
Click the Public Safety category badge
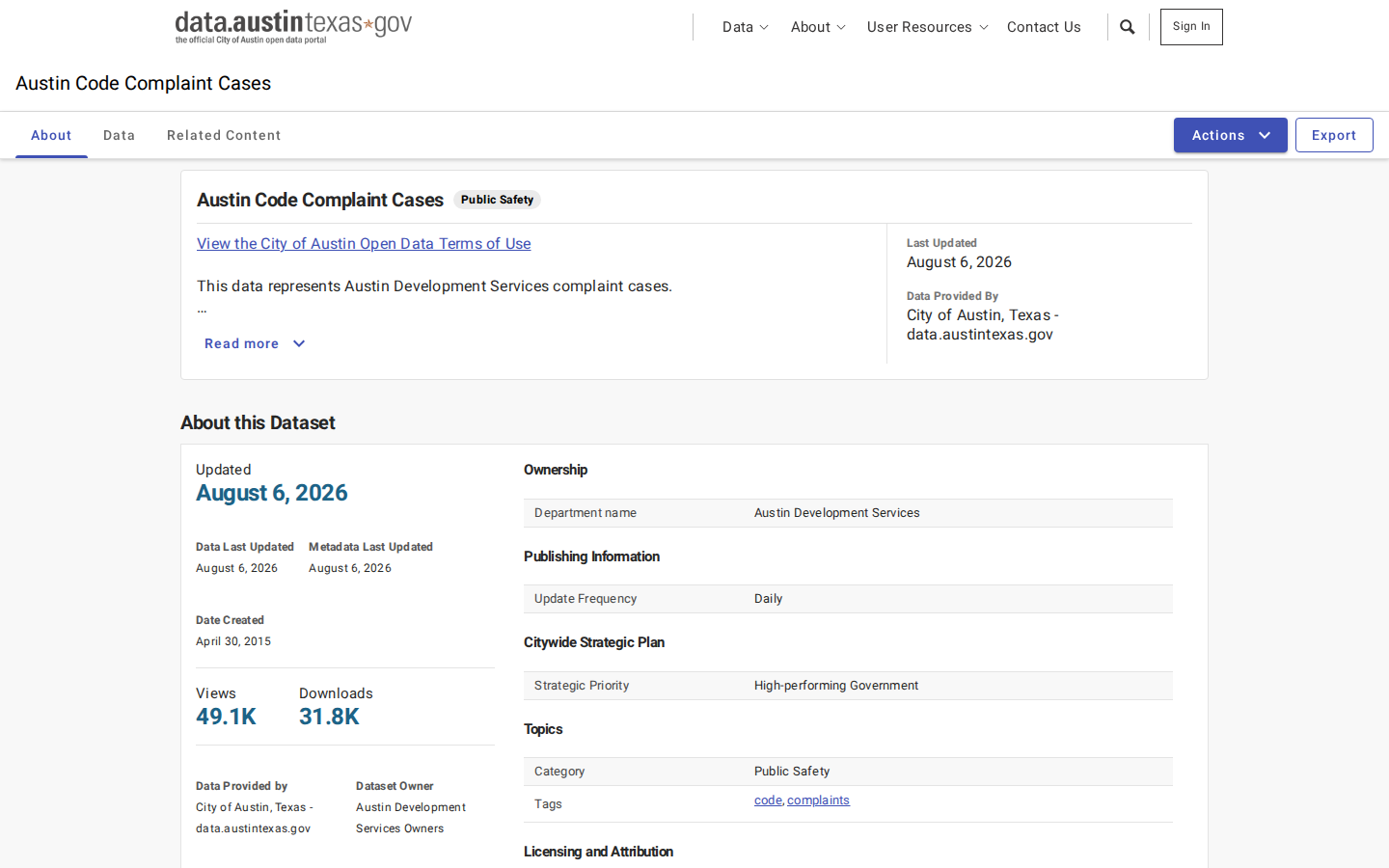[x=497, y=200]
